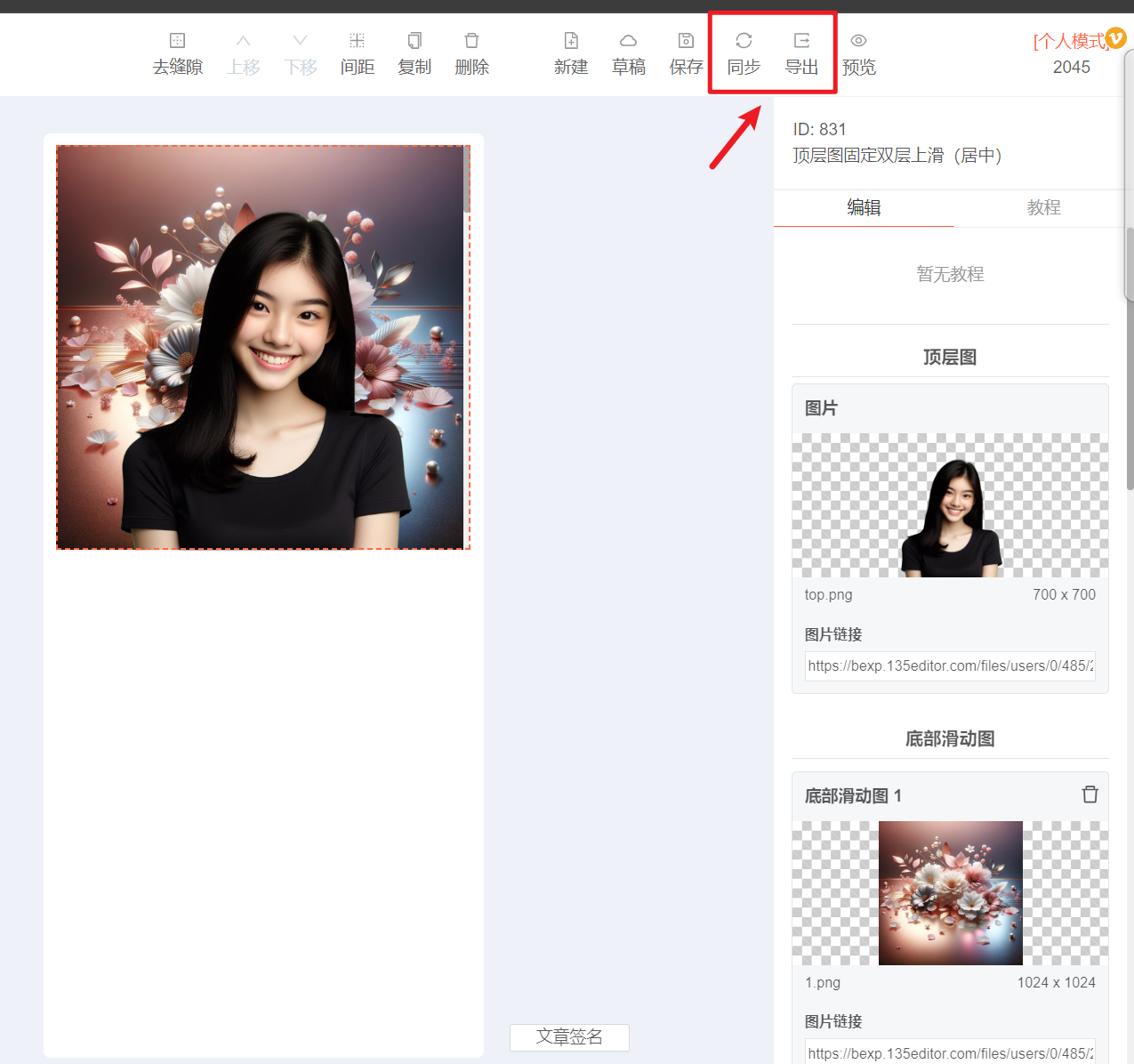Switch to the 教程 tab
Image resolution: width=1134 pixels, height=1064 pixels.
point(1043,207)
